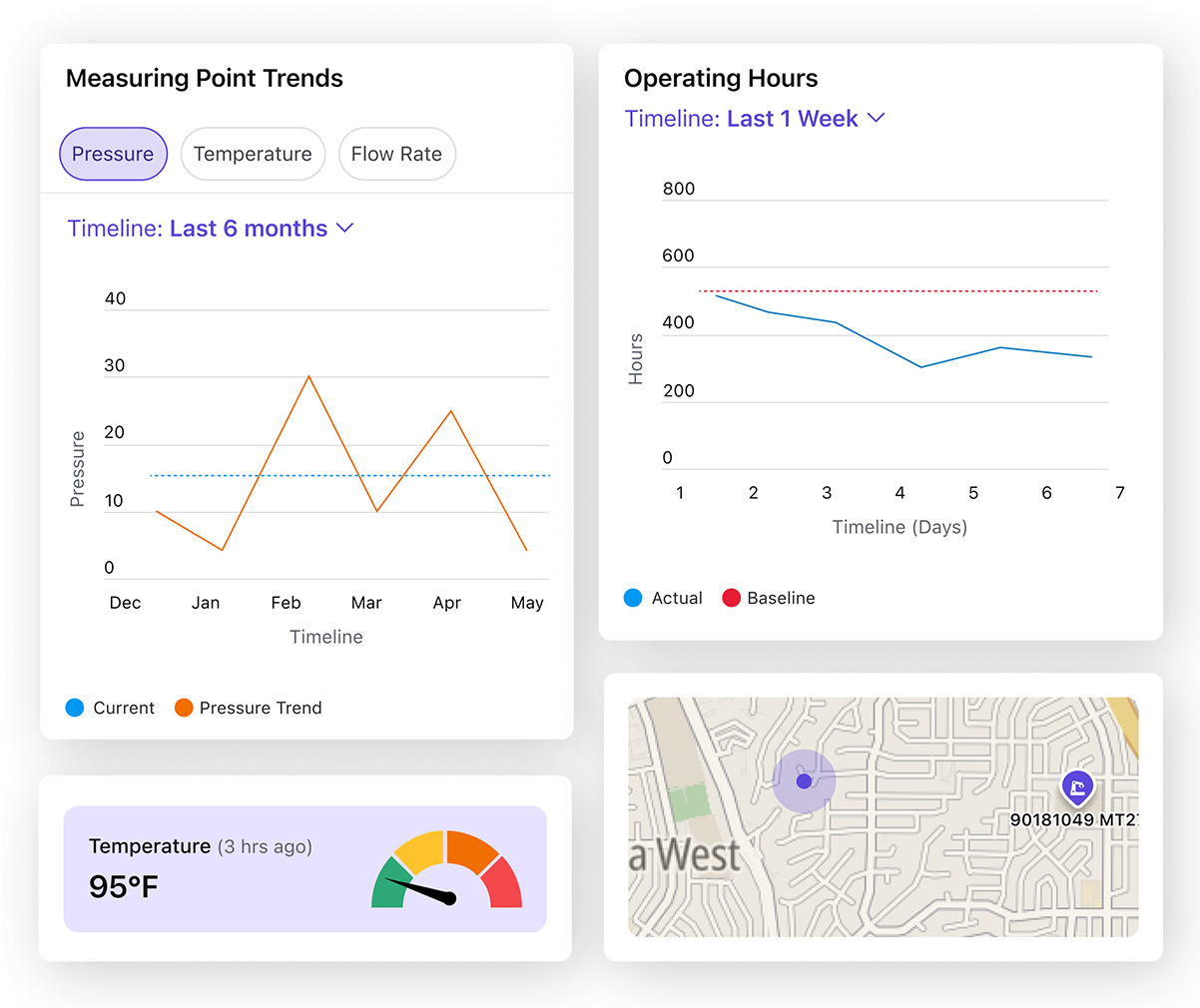Expand the Last 1 Week timeline selector
The image size is (1200, 1008).
coord(877,118)
